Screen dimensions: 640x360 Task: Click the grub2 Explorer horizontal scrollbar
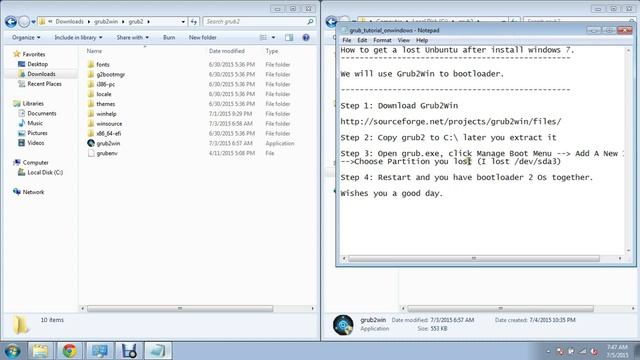(x=180, y=309)
